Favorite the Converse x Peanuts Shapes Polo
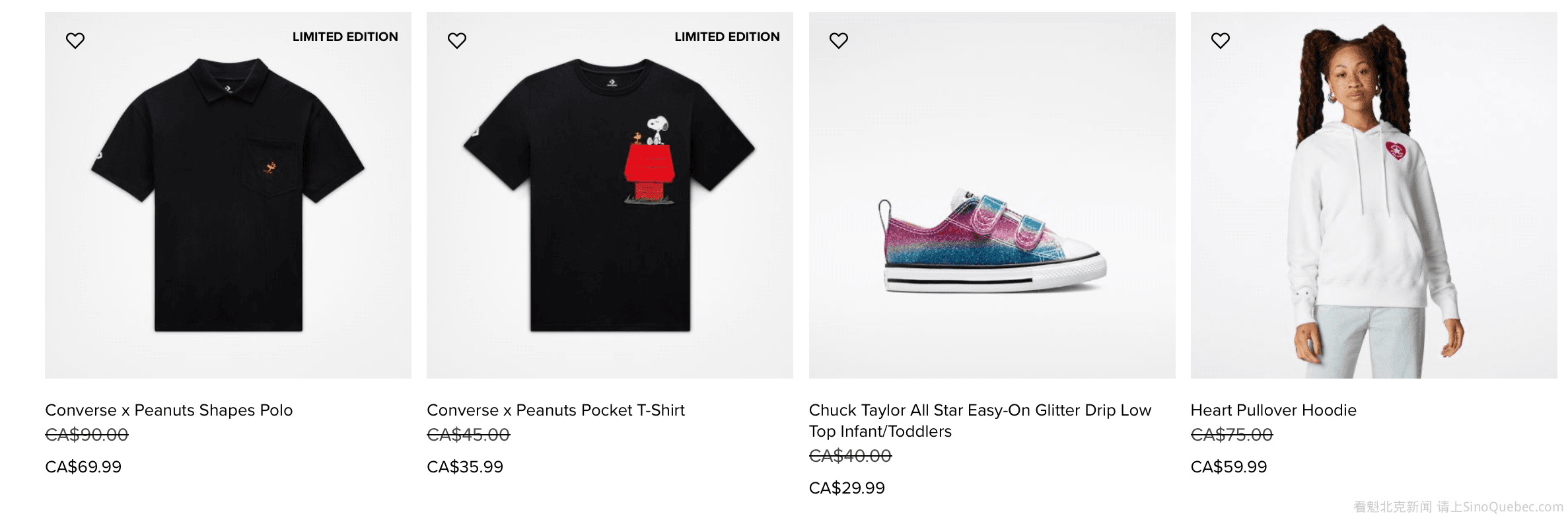This screenshot has width=1568, height=518. [75, 41]
